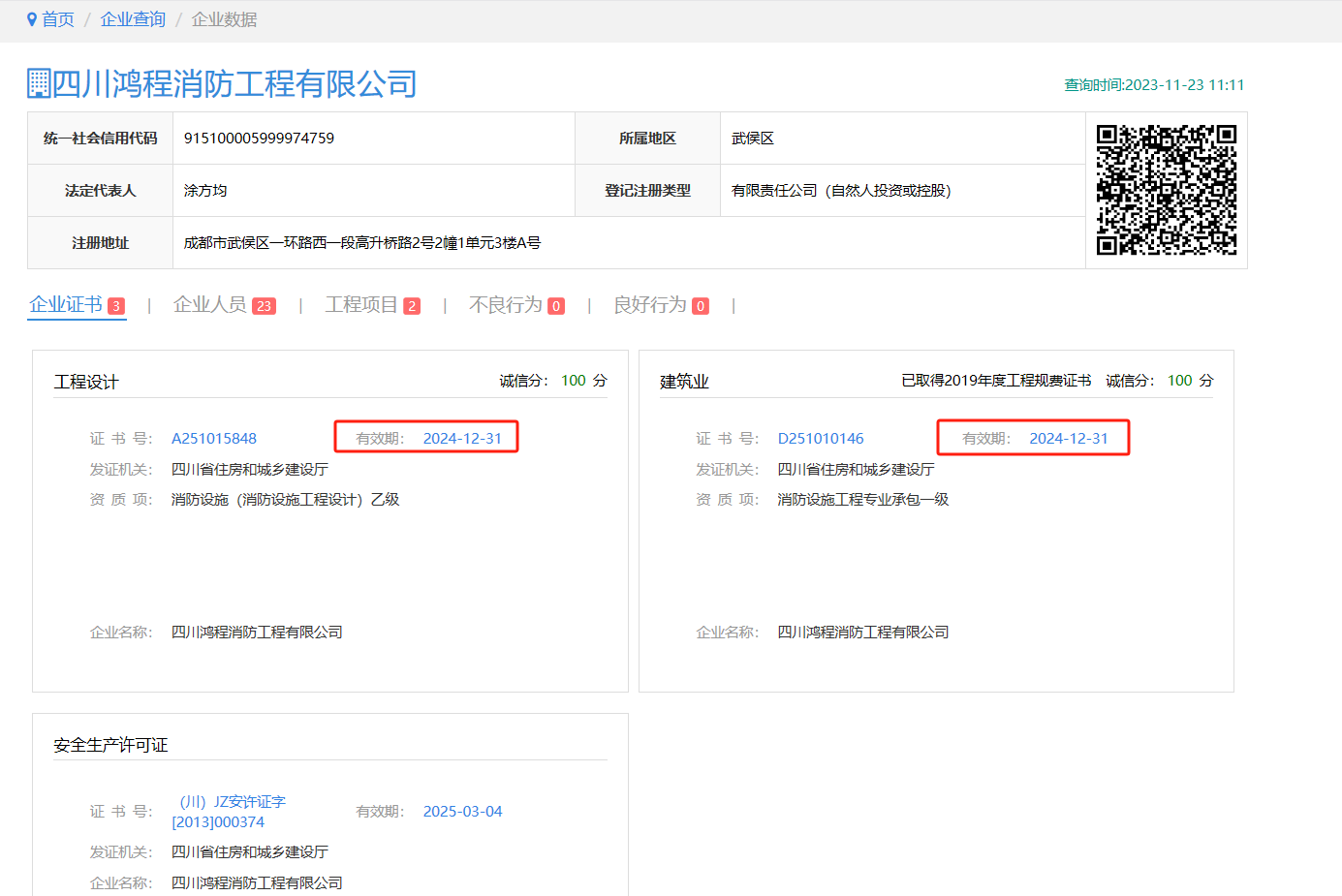Click the 登记注册类型 header cell
Image resolution: width=1342 pixels, height=896 pixels.
(648, 191)
